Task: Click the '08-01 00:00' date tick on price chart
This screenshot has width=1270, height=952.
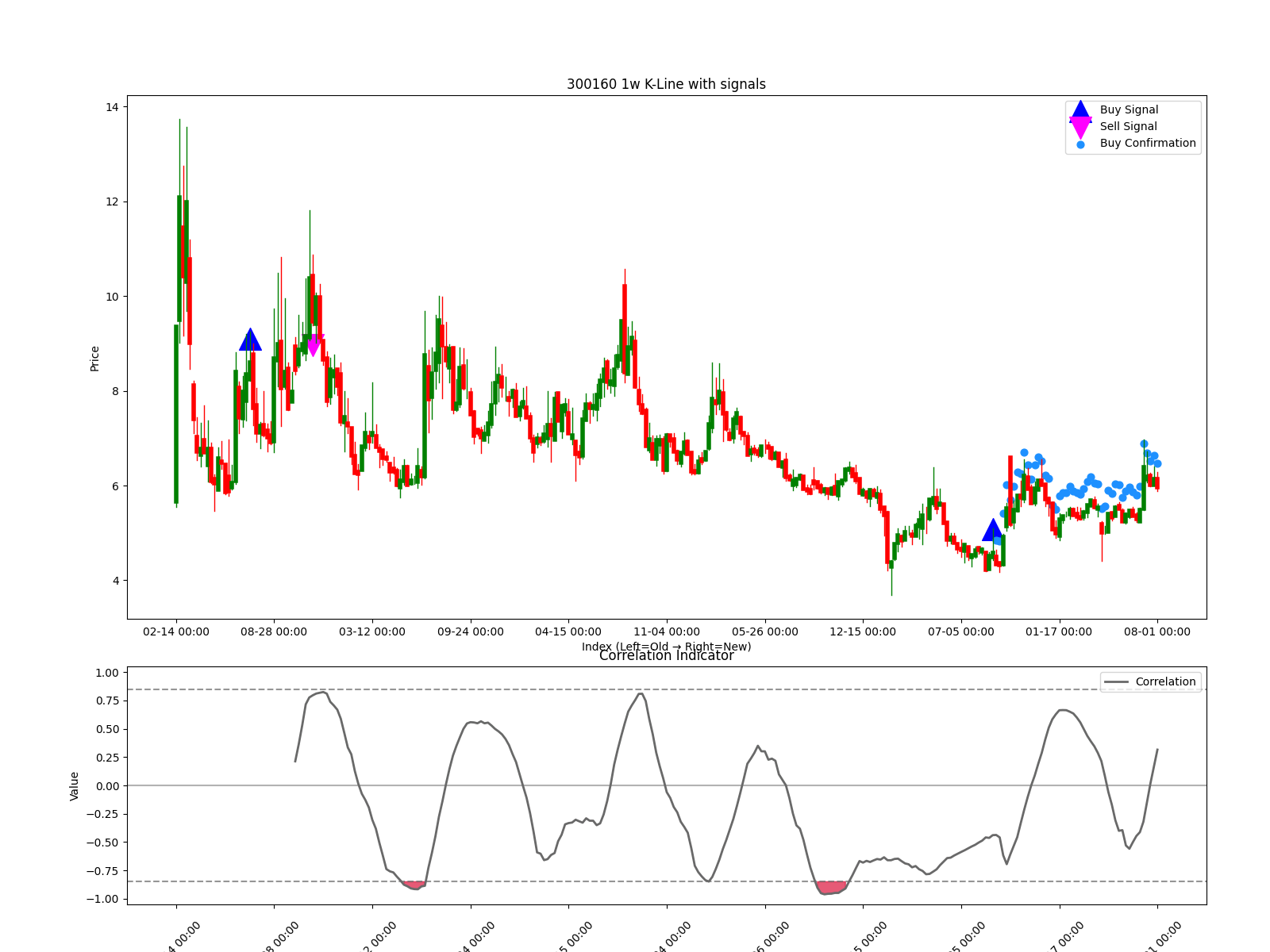Action: coord(1157,632)
